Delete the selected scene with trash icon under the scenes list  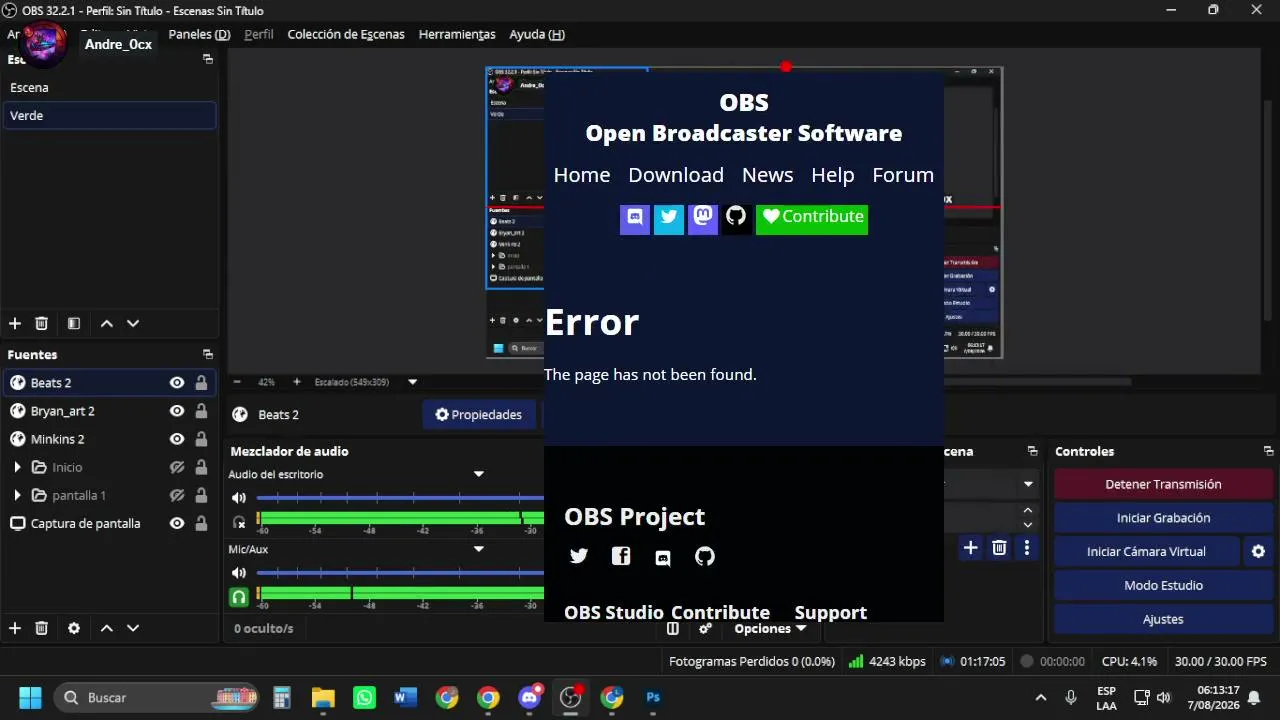pyautogui.click(x=41, y=323)
